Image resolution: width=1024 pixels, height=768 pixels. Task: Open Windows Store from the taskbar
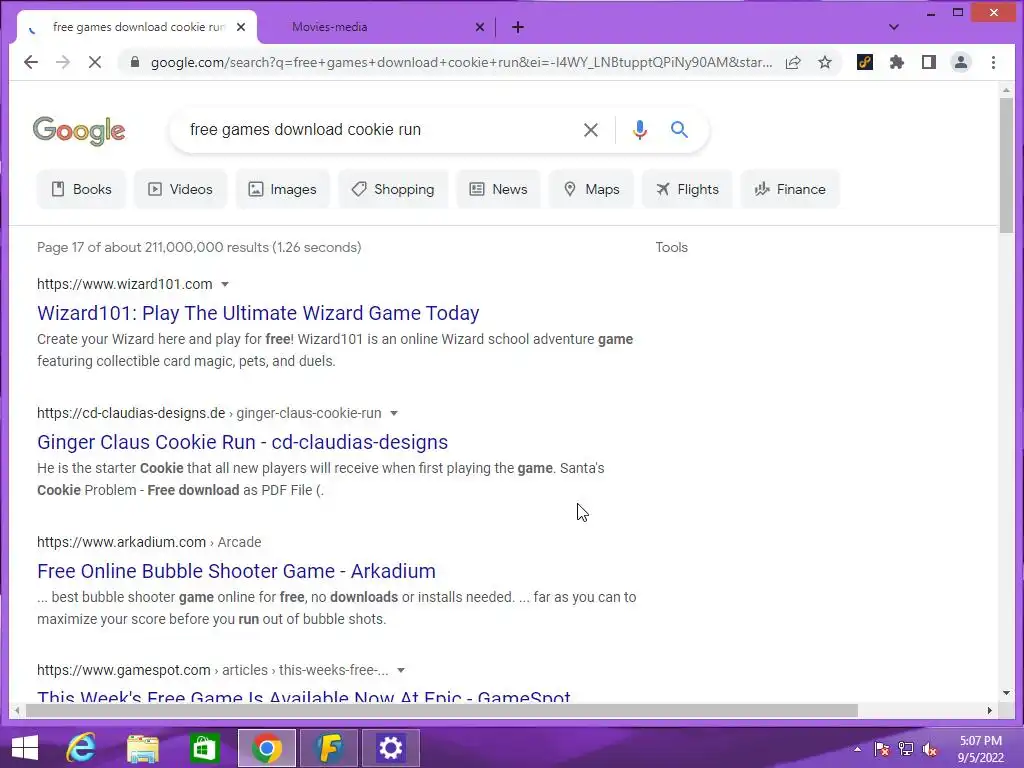click(204, 748)
